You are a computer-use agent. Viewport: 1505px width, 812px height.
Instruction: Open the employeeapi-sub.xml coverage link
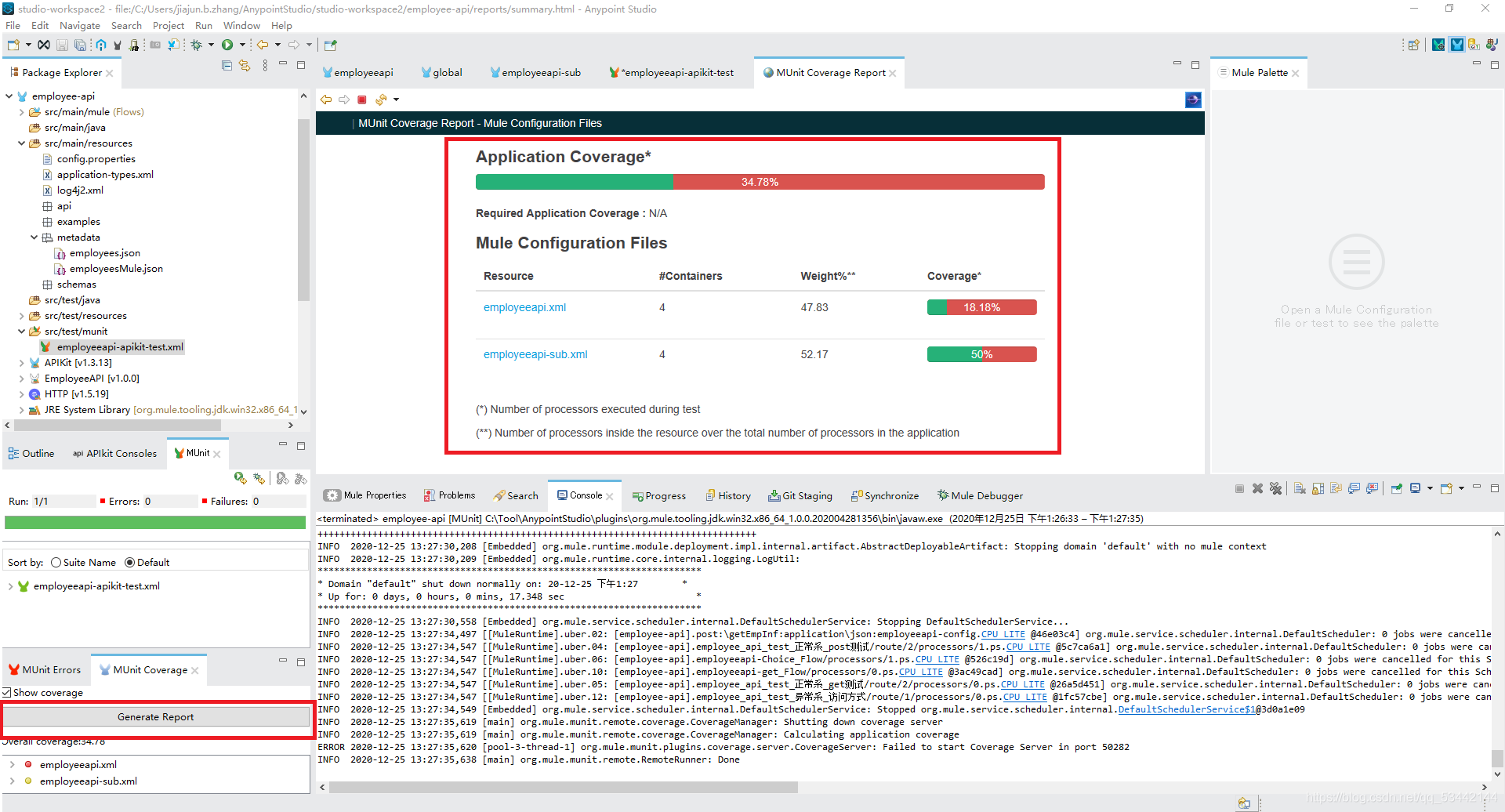tap(535, 355)
